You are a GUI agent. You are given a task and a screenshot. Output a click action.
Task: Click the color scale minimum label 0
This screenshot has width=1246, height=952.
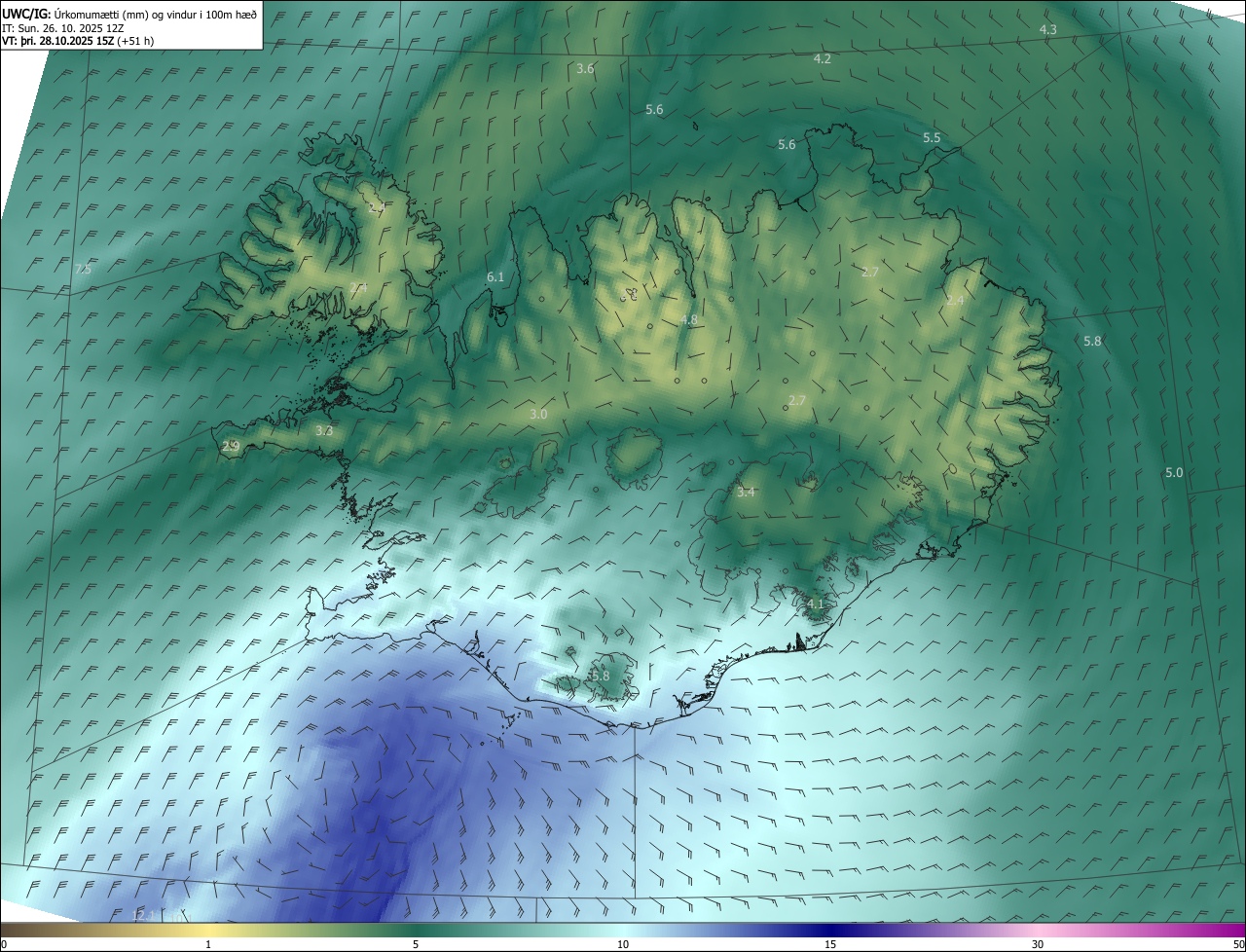pyautogui.click(x=4, y=945)
